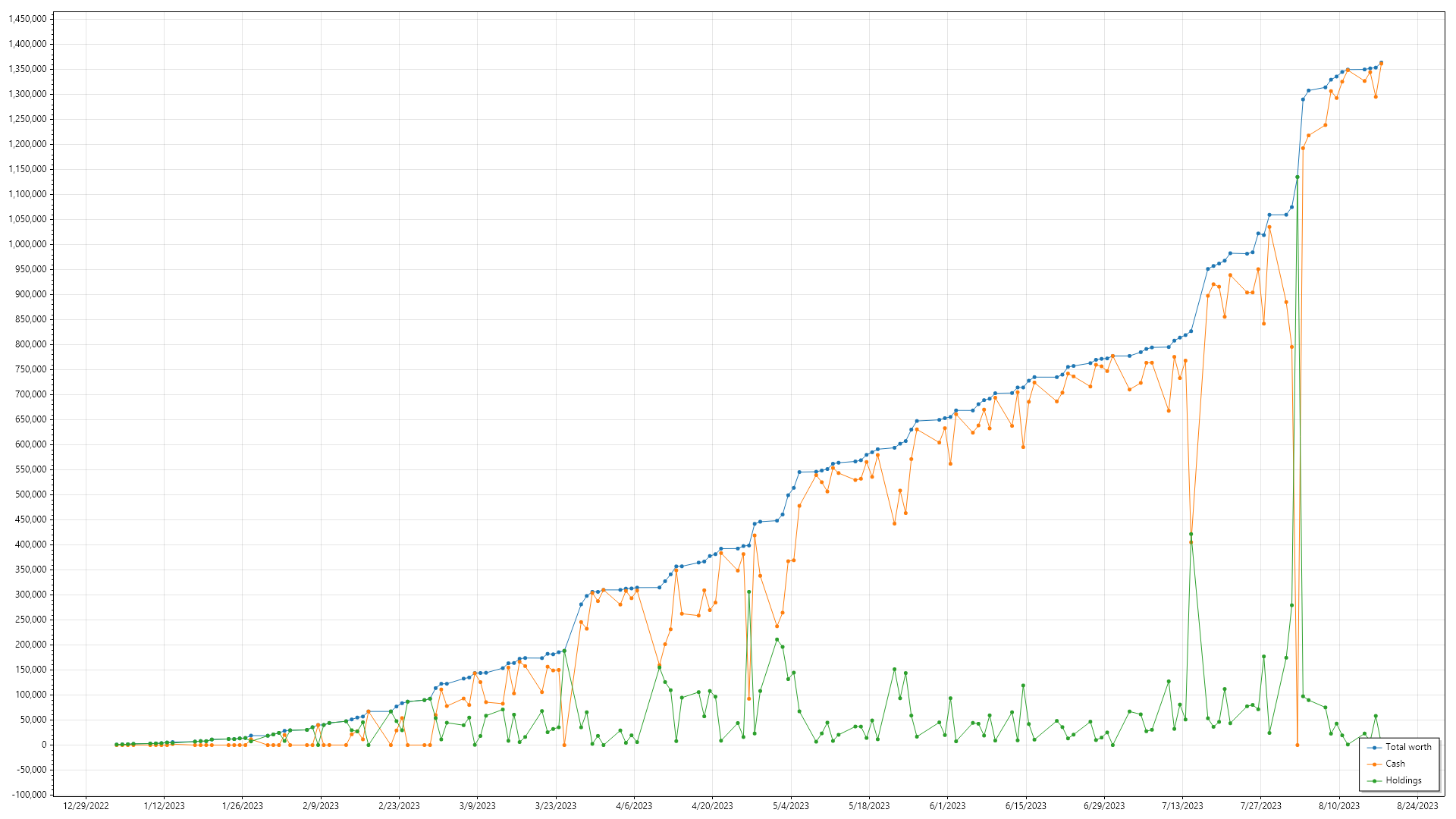Click the 500,000 y-axis label

coord(31,494)
